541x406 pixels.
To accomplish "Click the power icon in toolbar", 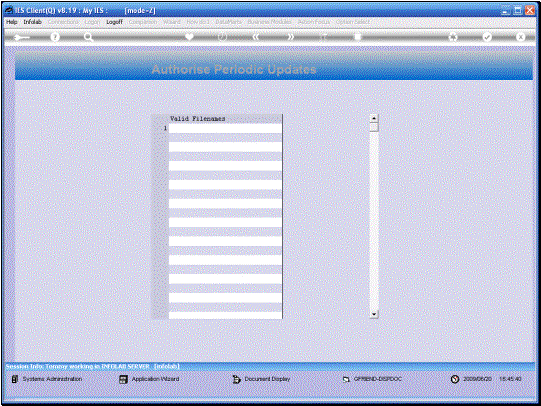I will (223, 37).
